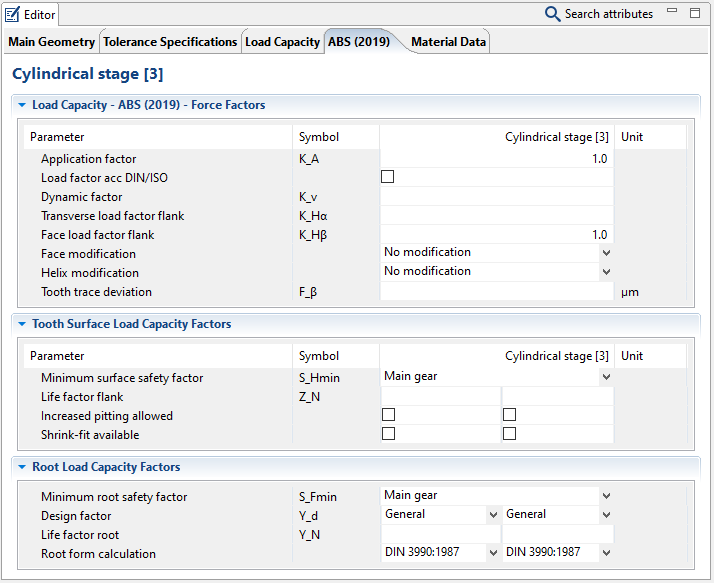
Task: Enable Load factor acc DIN/ISO checkbox
Action: point(388,177)
